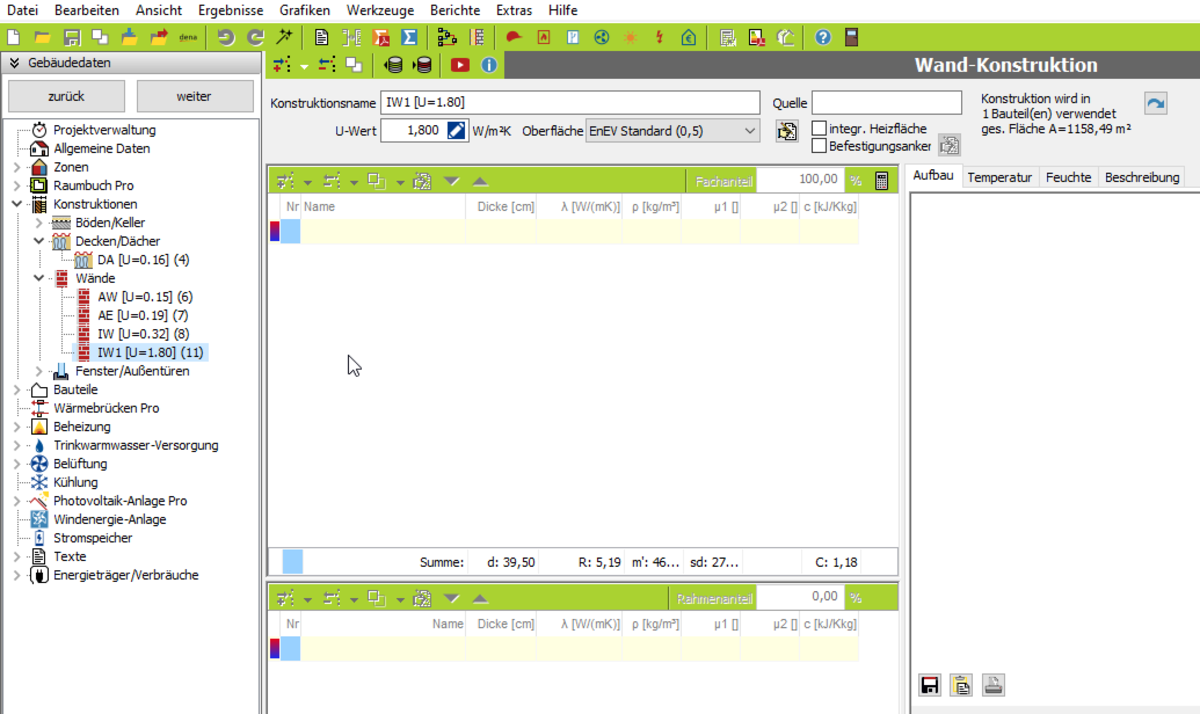The image size is (1200, 714).
Task: Open the calculator icon beside Fachanteil
Action: pyautogui.click(x=881, y=181)
